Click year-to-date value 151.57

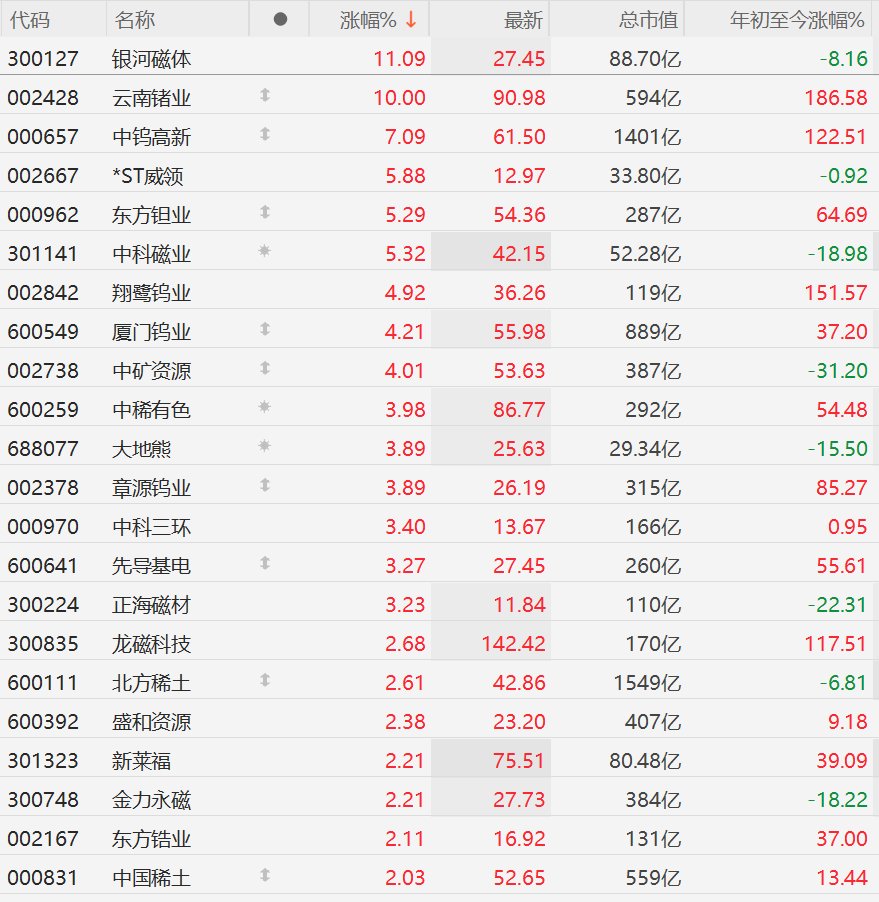pos(836,293)
